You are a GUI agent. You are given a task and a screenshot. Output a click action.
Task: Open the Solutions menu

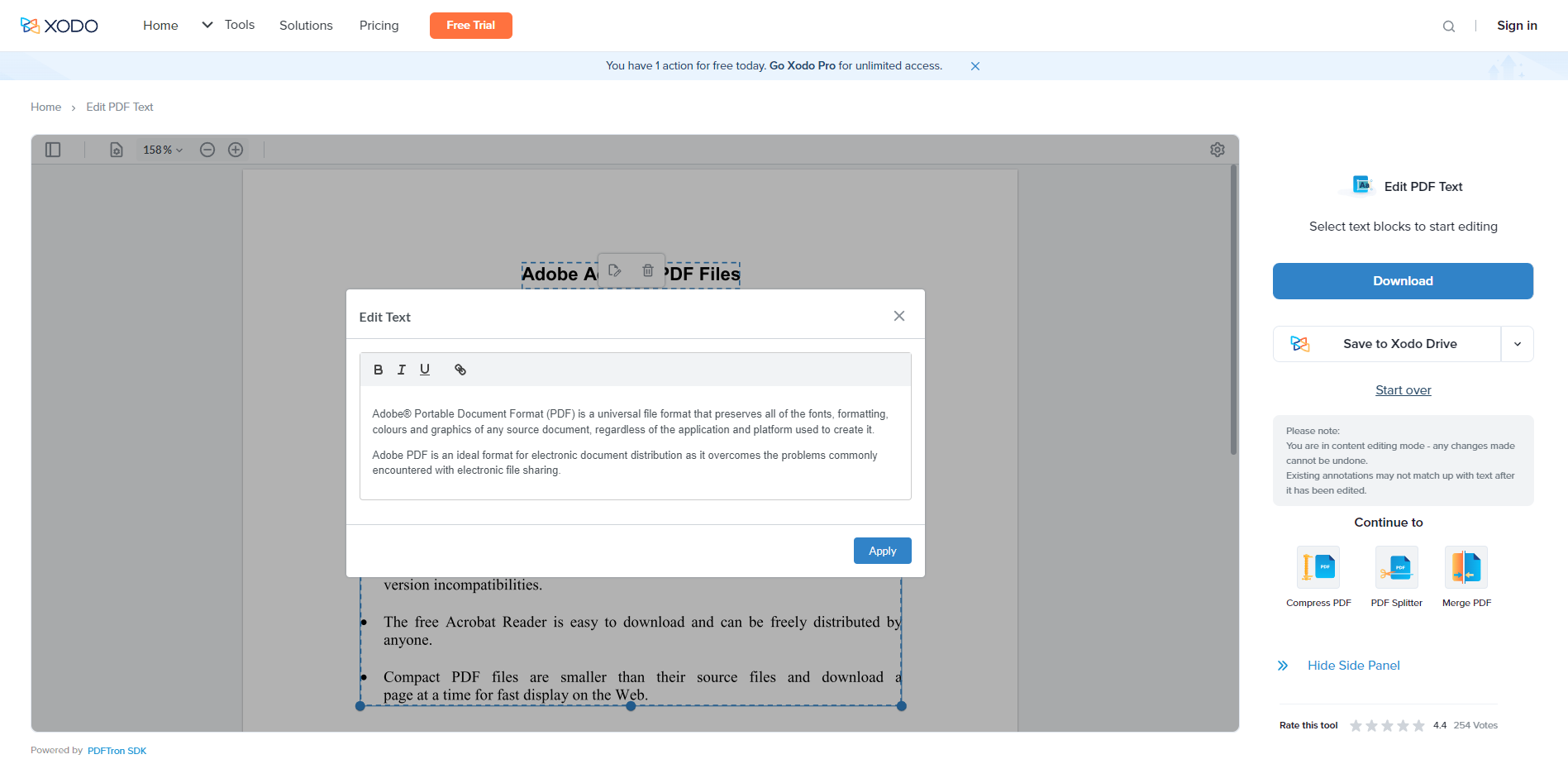click(306, 26)
